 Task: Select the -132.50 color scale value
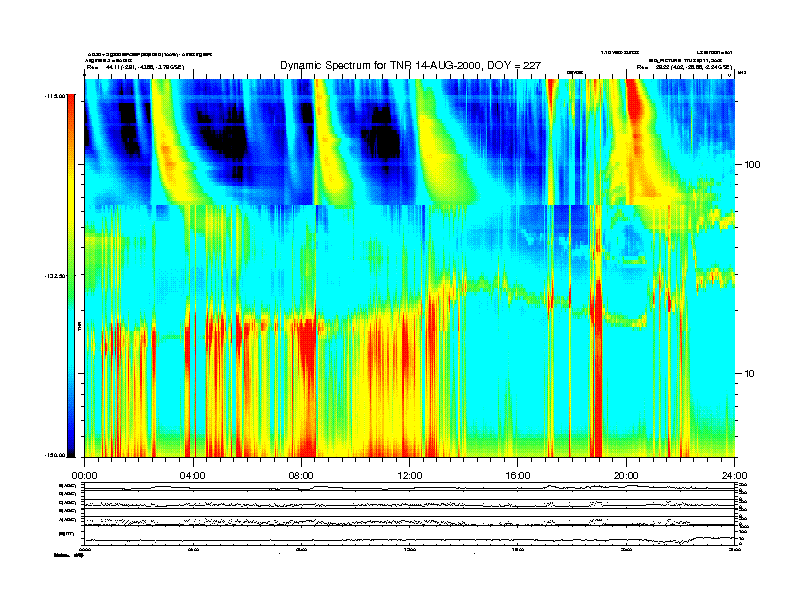[x=55, y=276]
